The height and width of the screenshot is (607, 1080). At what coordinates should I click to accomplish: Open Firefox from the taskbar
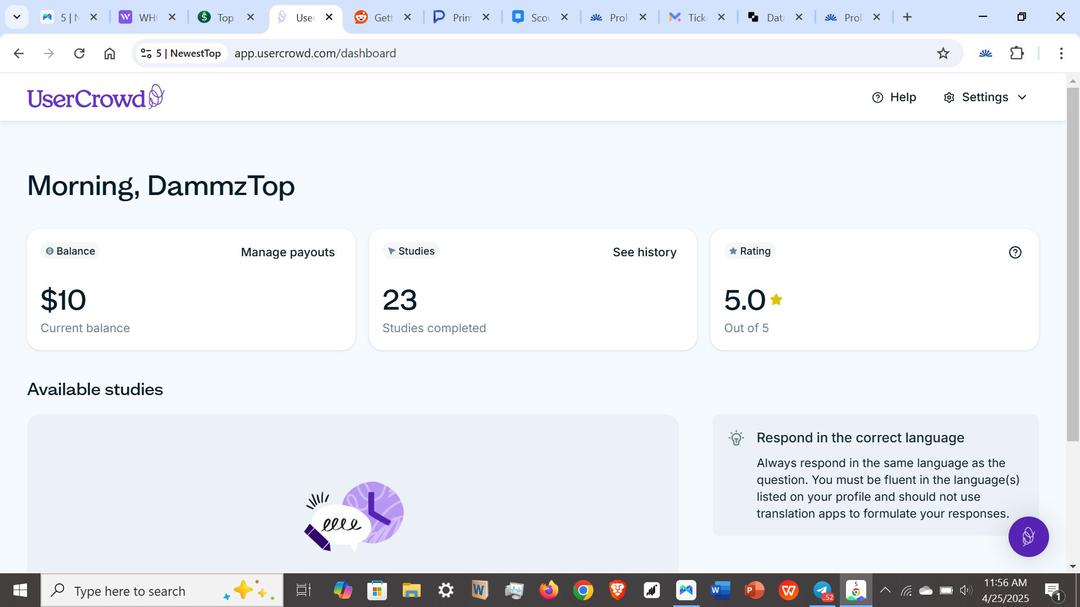548,590
